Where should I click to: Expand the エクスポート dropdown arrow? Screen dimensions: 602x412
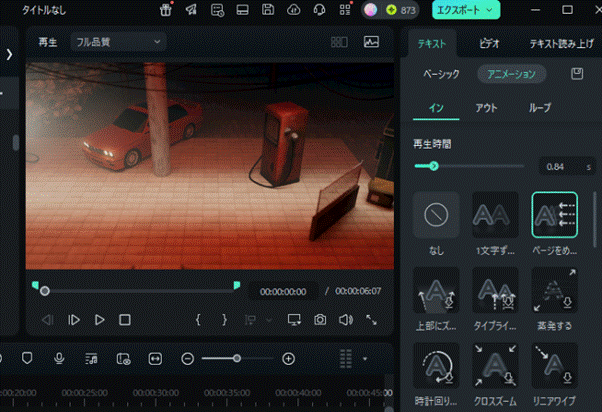pyautogui.click(x=489, y=10)
